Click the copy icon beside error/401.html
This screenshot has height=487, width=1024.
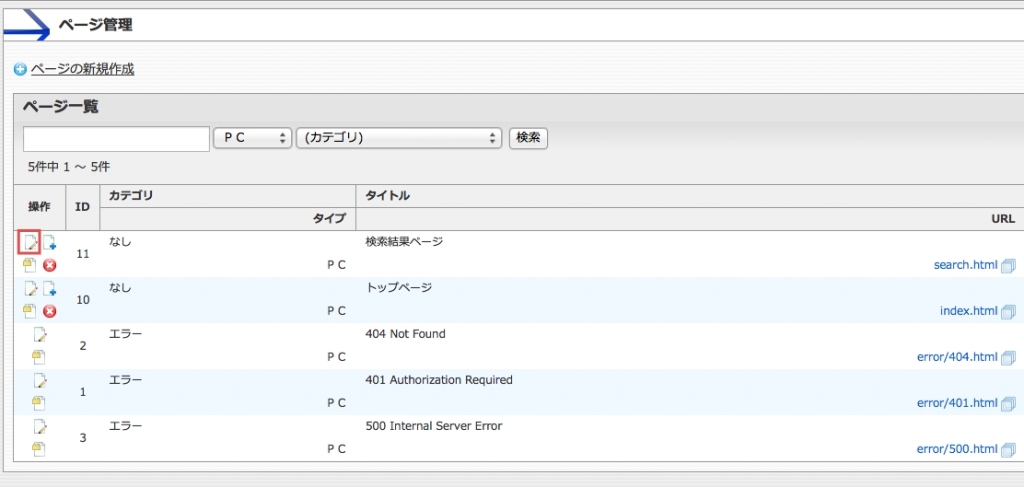point(1008,403)
